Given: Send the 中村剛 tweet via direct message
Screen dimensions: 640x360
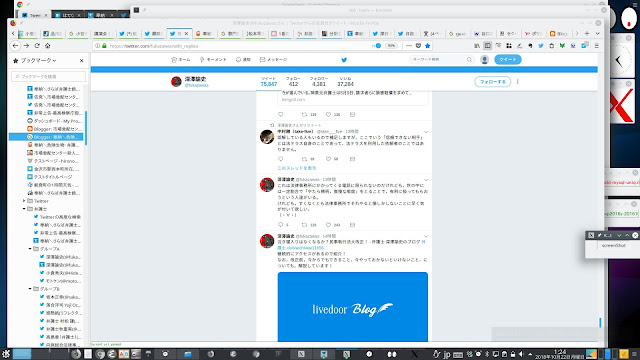Looking at the screenshot, I should (x=352, y=159).
